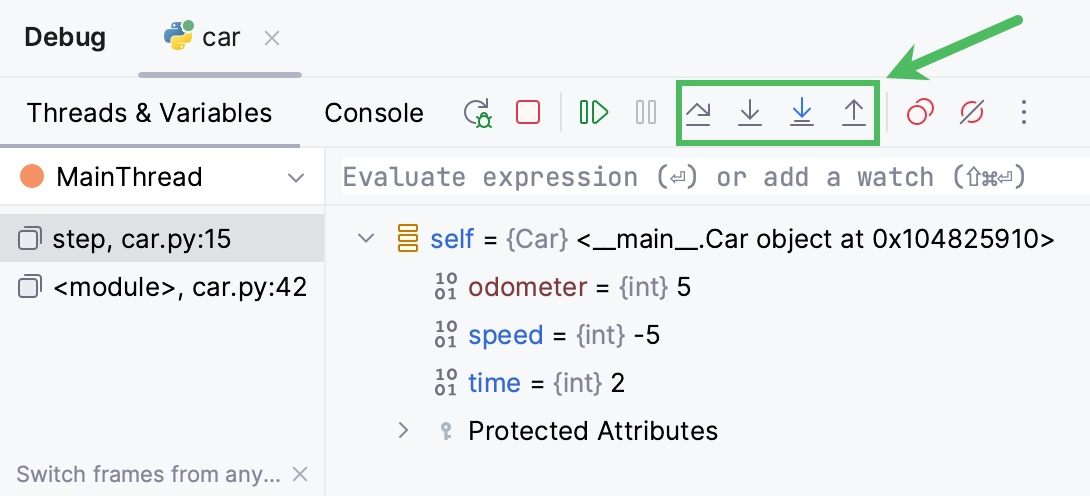Open the More options menu (three dots)

1023,113
